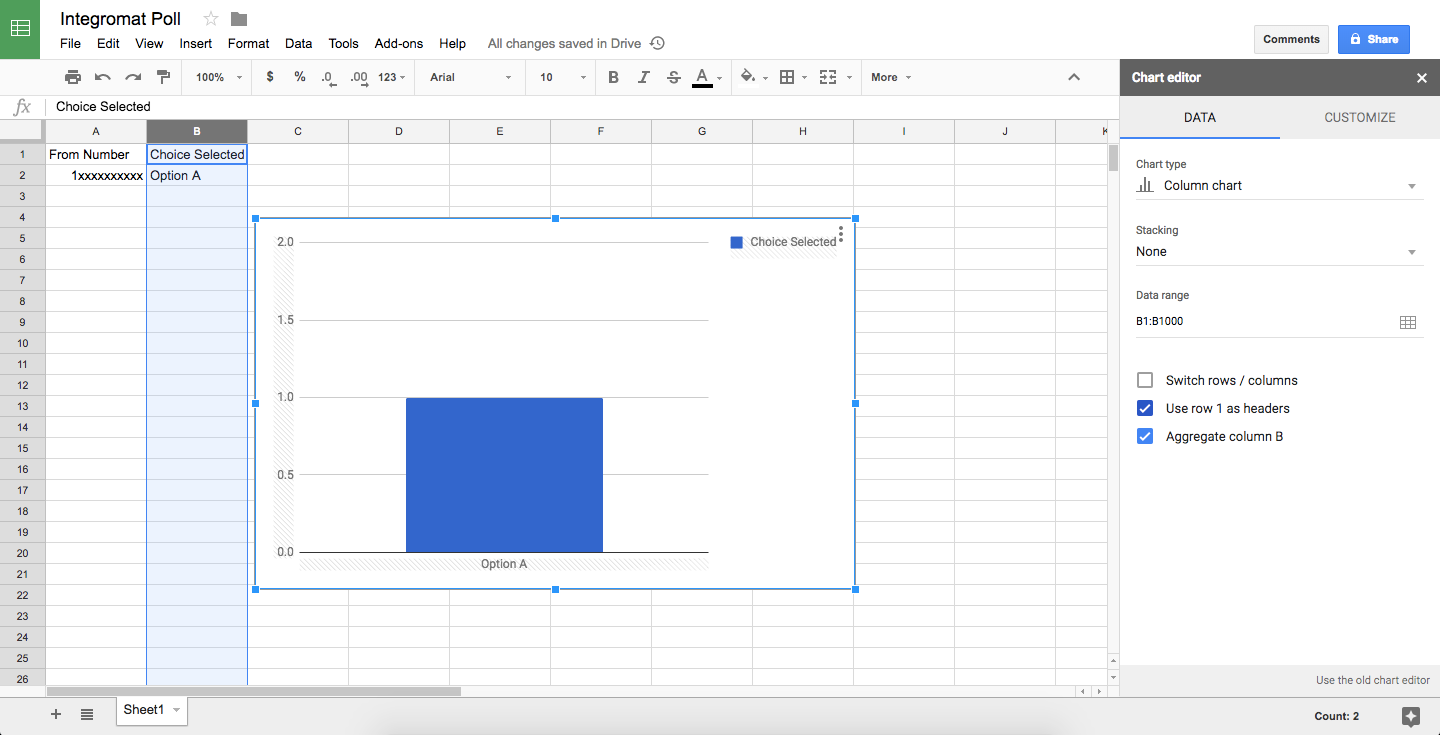Image resolution: width=1440 pixels, height=735 pixels.
Task: Open the data range grid selector icon
Action: [x=1408, y=322]
